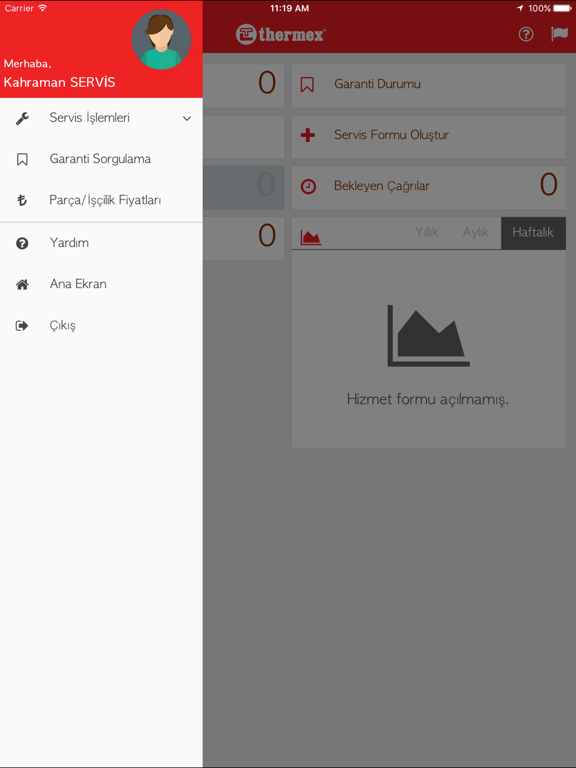Switch to the Yıllık tab
This screenshot has width=576, height=768.
[x=427, y=232]
